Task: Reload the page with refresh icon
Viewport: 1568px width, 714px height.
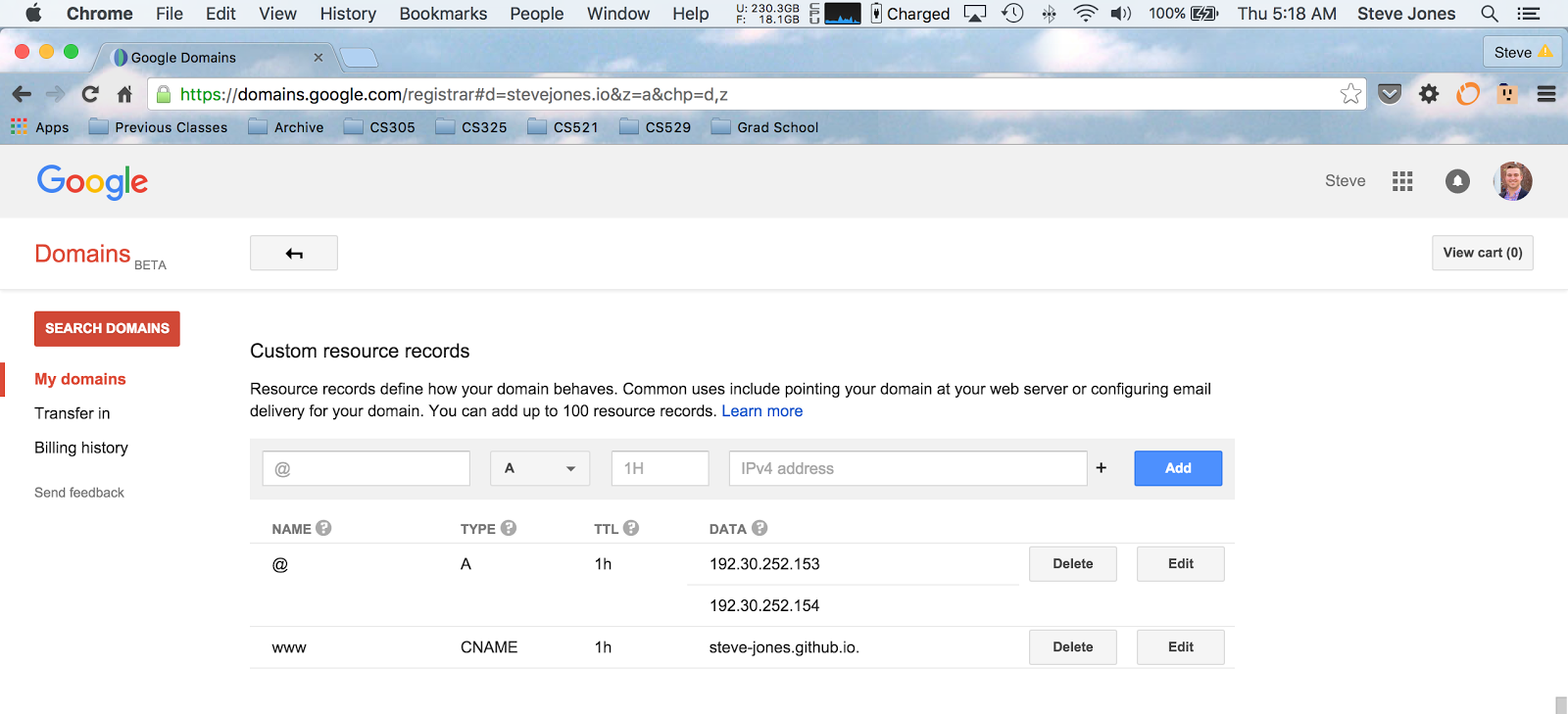Action: (x=90, y=94)
